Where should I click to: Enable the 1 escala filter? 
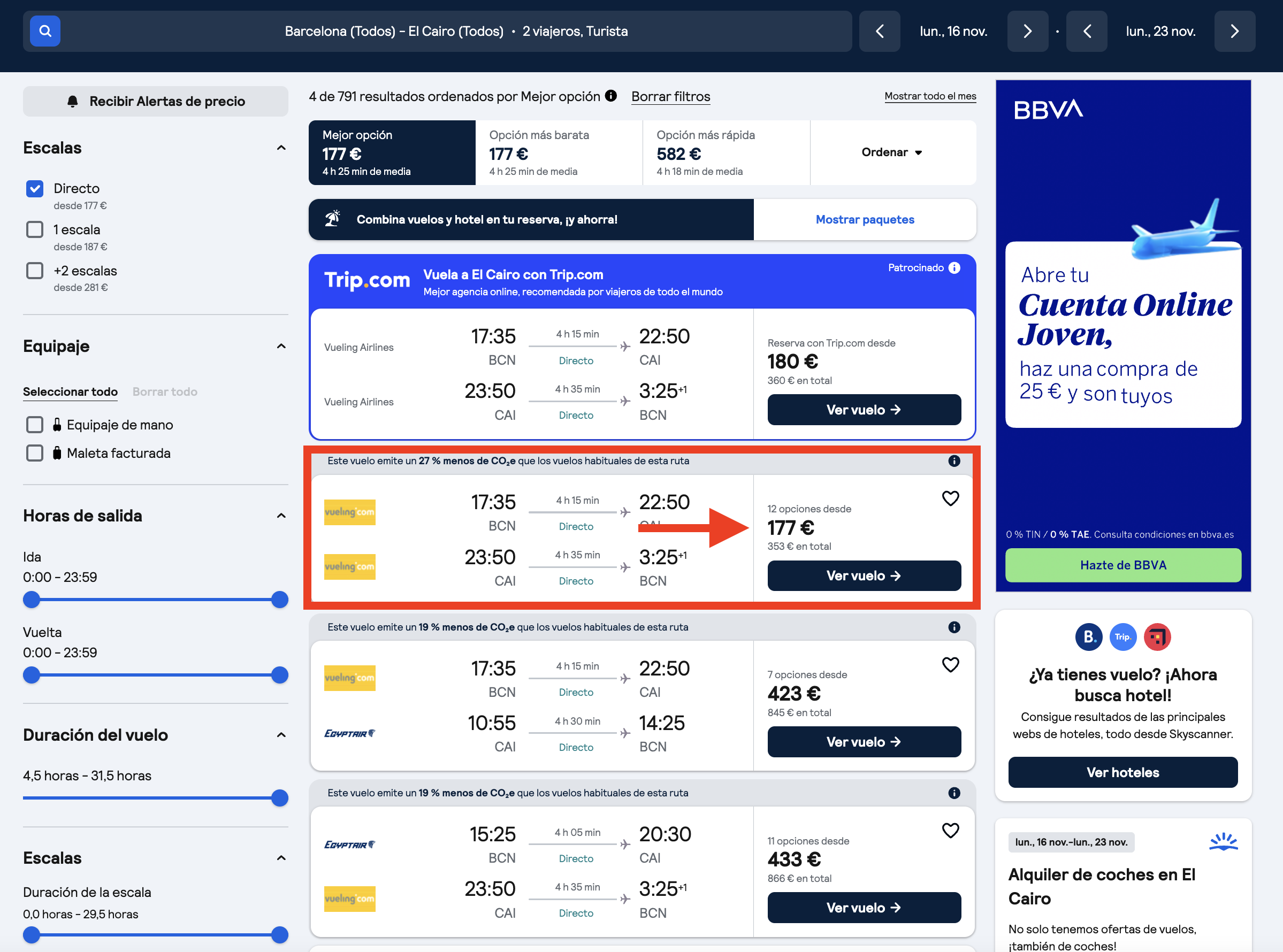35,229
